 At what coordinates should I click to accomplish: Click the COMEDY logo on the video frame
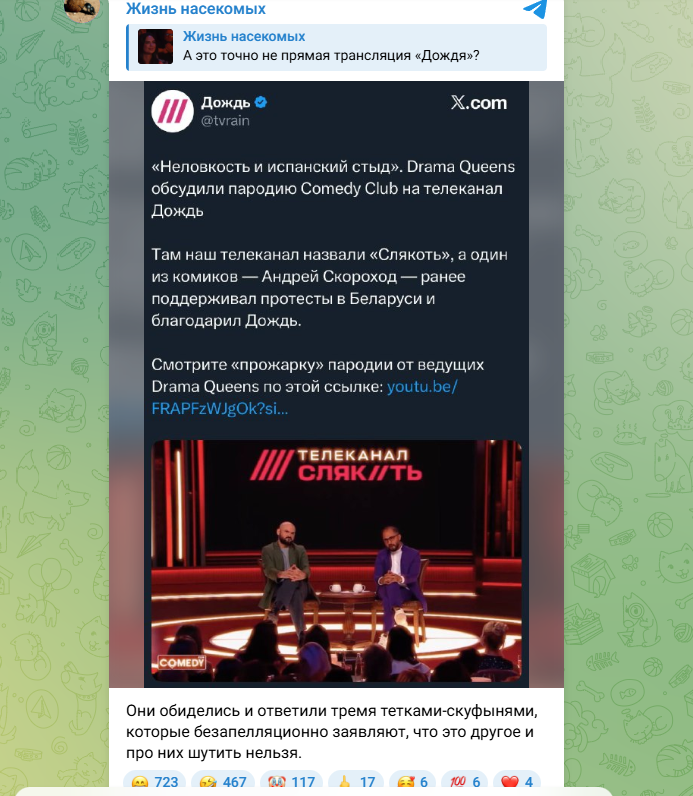[181, 662]
